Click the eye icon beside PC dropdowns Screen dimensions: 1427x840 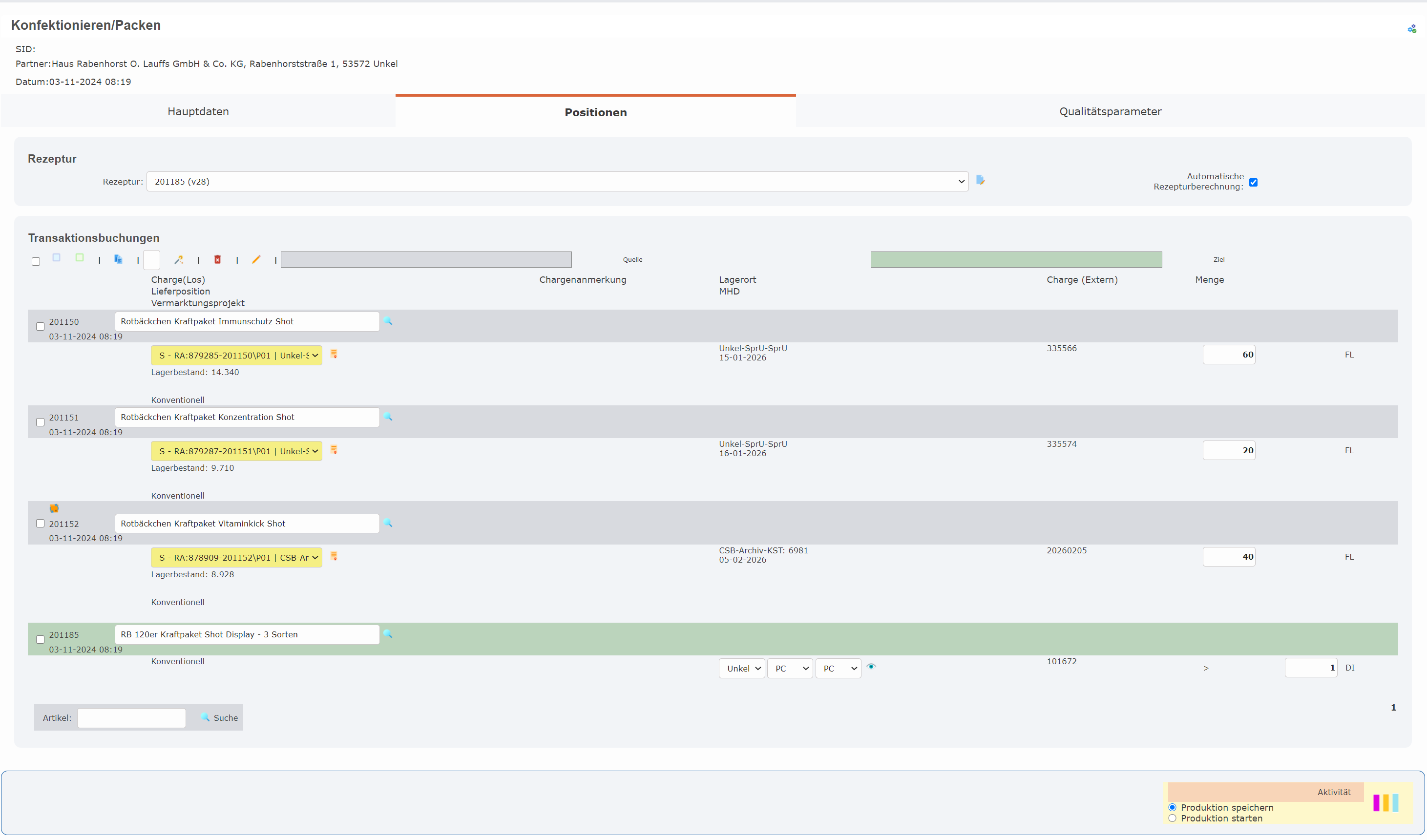click(871, 667)
